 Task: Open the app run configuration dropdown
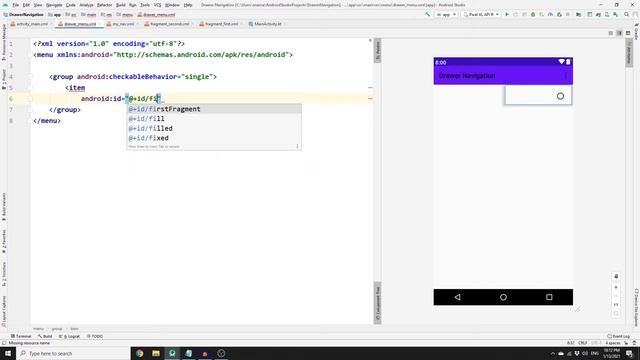tap(446, 14)
